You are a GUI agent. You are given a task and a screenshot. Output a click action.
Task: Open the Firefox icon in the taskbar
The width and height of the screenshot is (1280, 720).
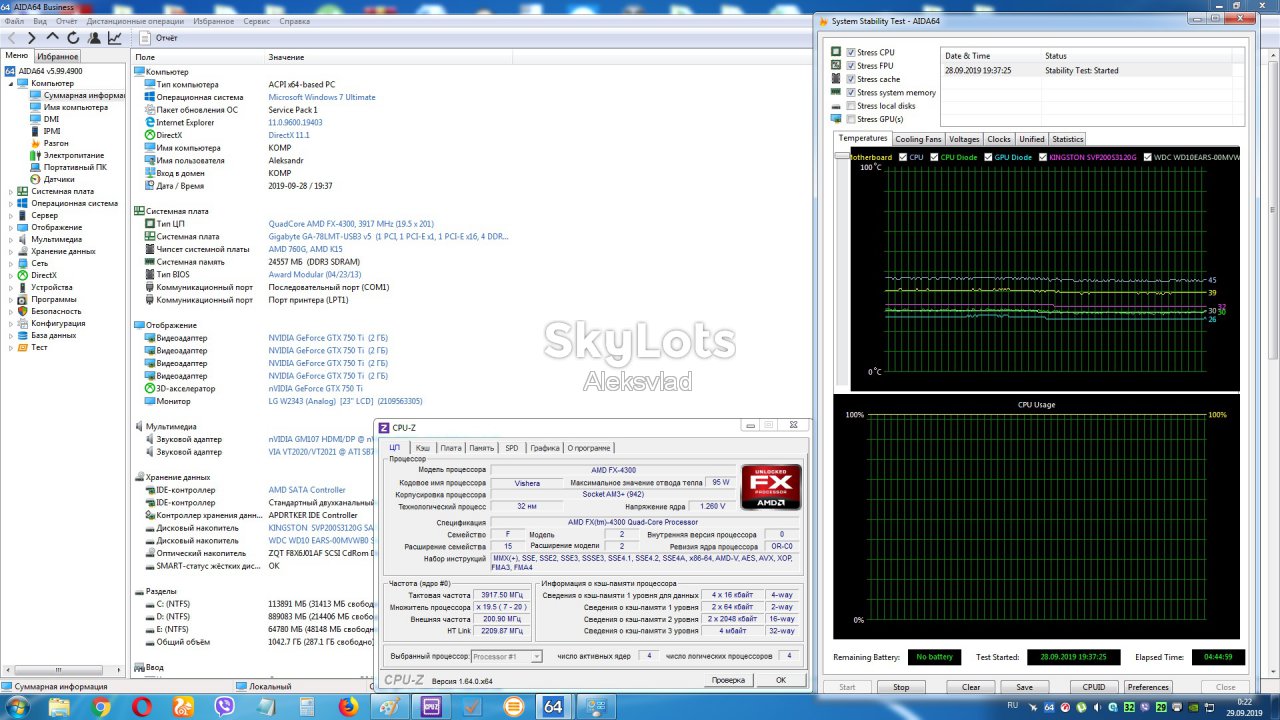[x=348, y=706]
